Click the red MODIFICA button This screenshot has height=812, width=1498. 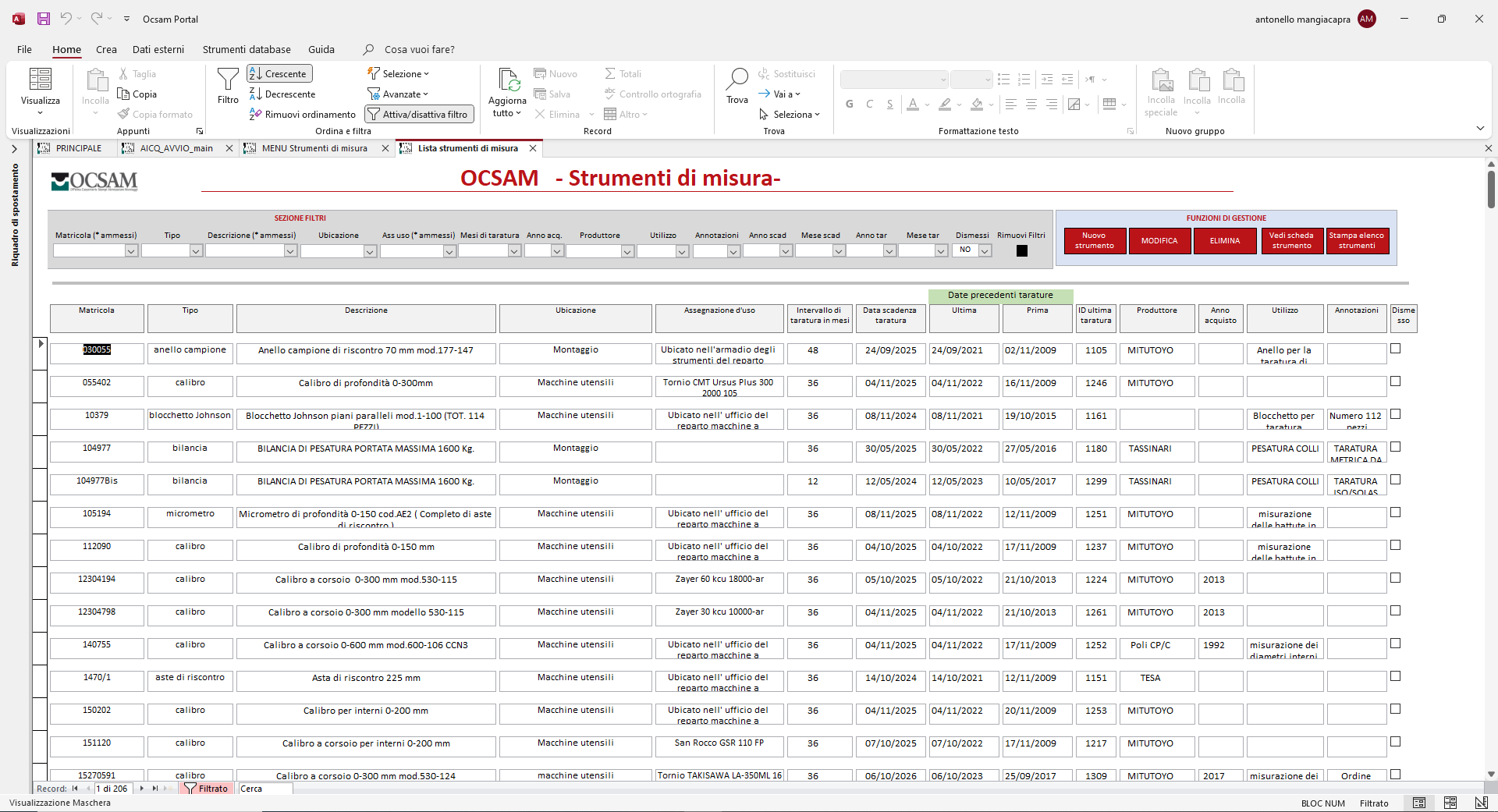[1159, 240]
